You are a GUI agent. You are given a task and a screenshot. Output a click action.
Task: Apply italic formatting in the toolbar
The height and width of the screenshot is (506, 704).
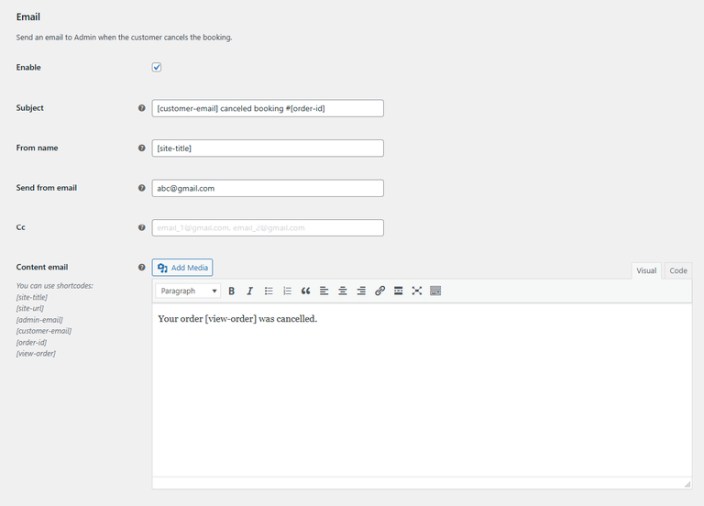(250, 291)
